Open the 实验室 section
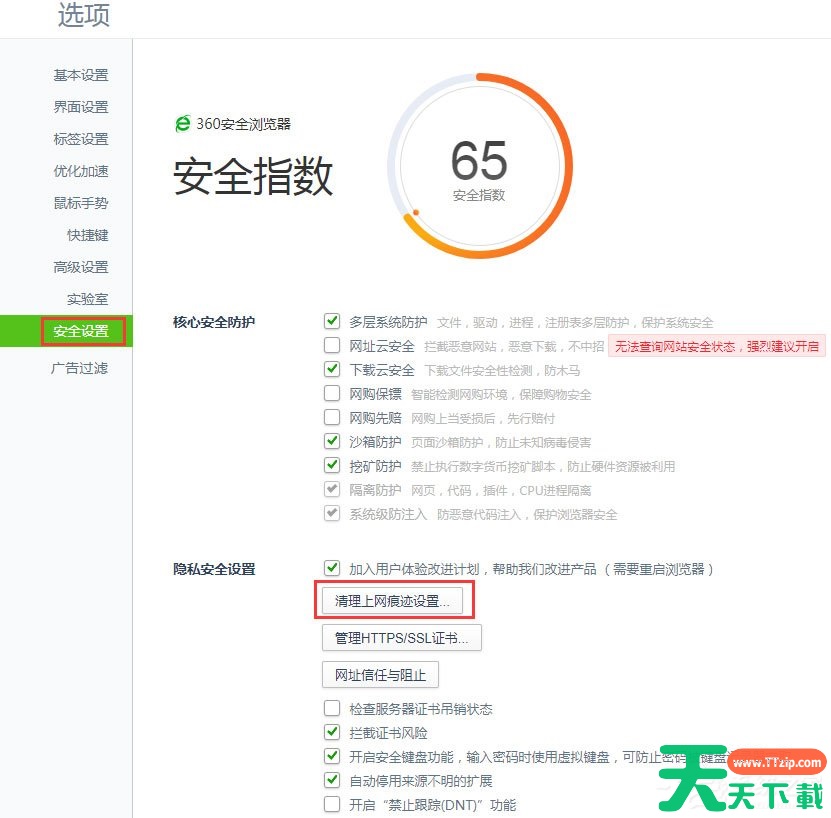 pyautogui.click(x=87, y=299)
